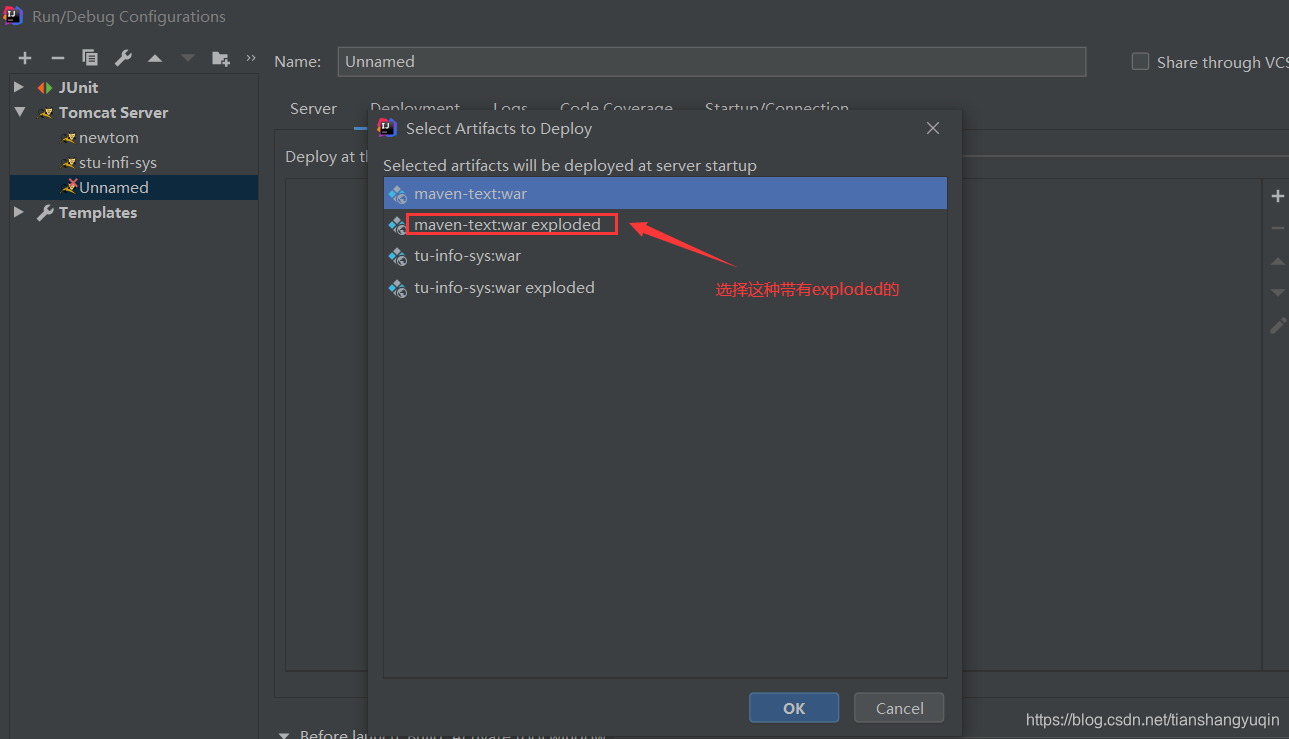Click maven-text:war exploded artifact icon
This screenshot has height=739, width=1289.
coord(397,225)
